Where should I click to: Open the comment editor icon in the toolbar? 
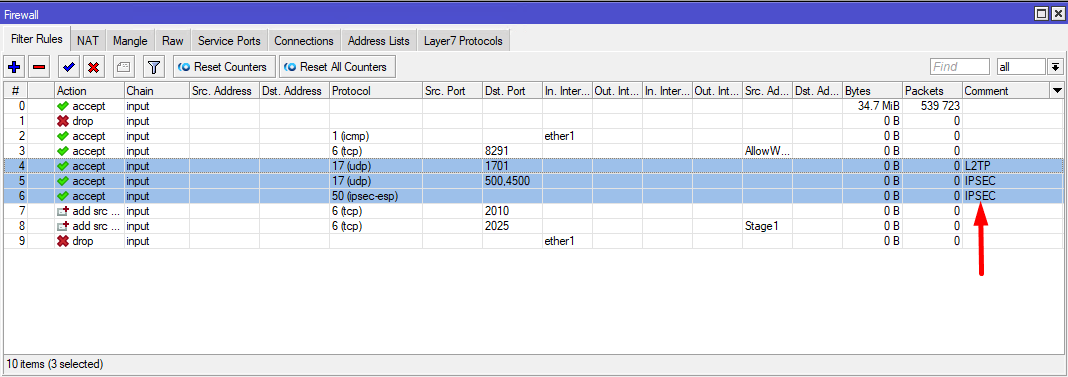coord(123,67)
